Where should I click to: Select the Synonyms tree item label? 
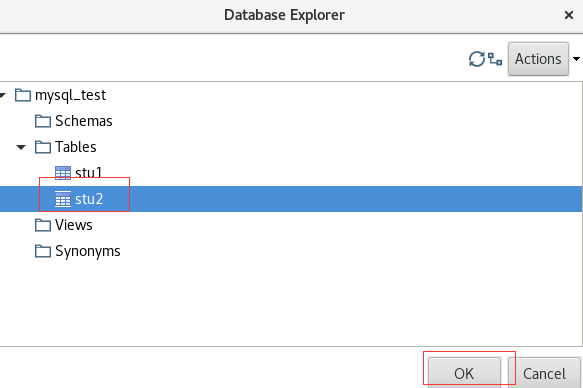coord(88,252)
